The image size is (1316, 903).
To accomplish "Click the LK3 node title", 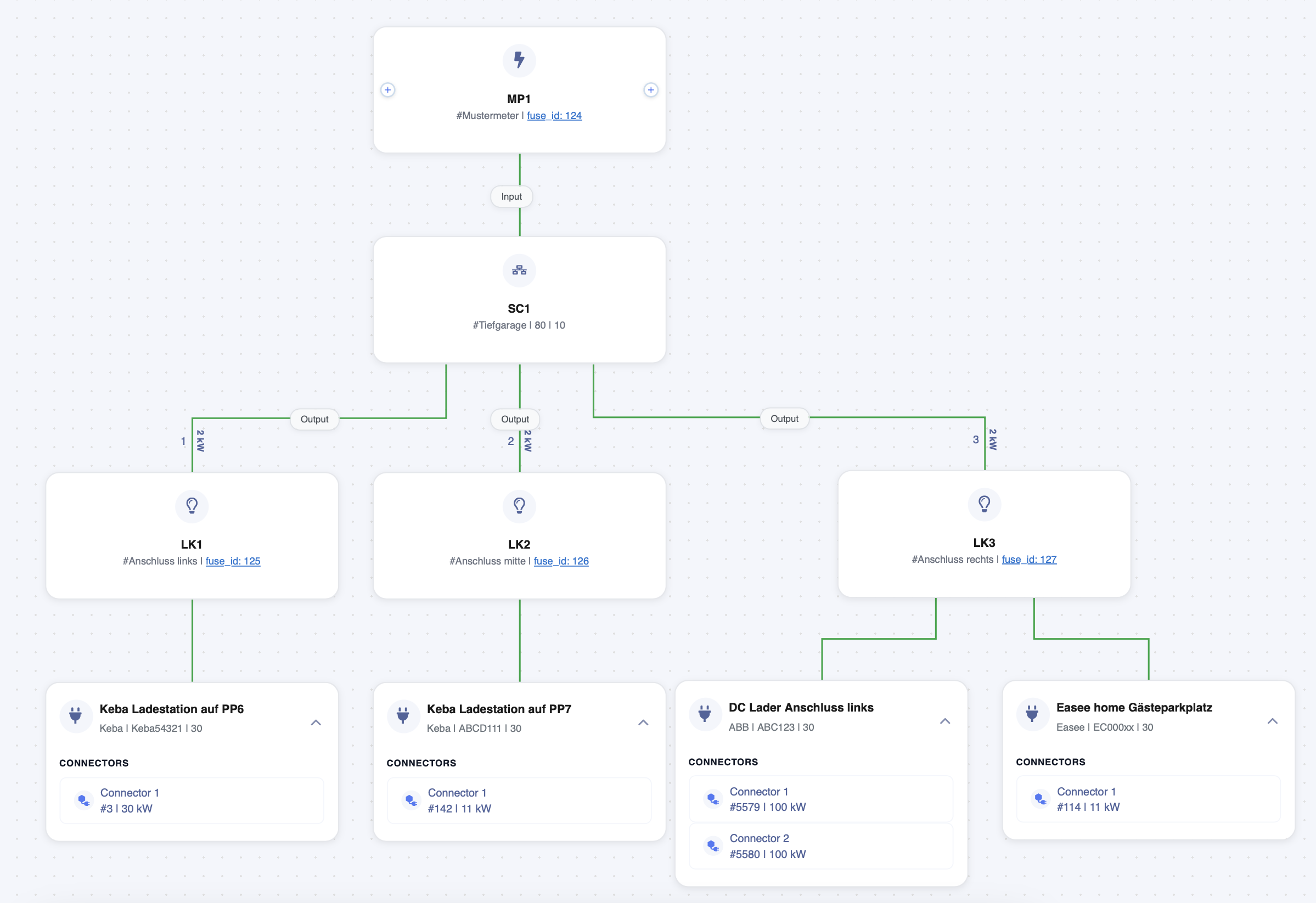I will [x=984, y=543].
